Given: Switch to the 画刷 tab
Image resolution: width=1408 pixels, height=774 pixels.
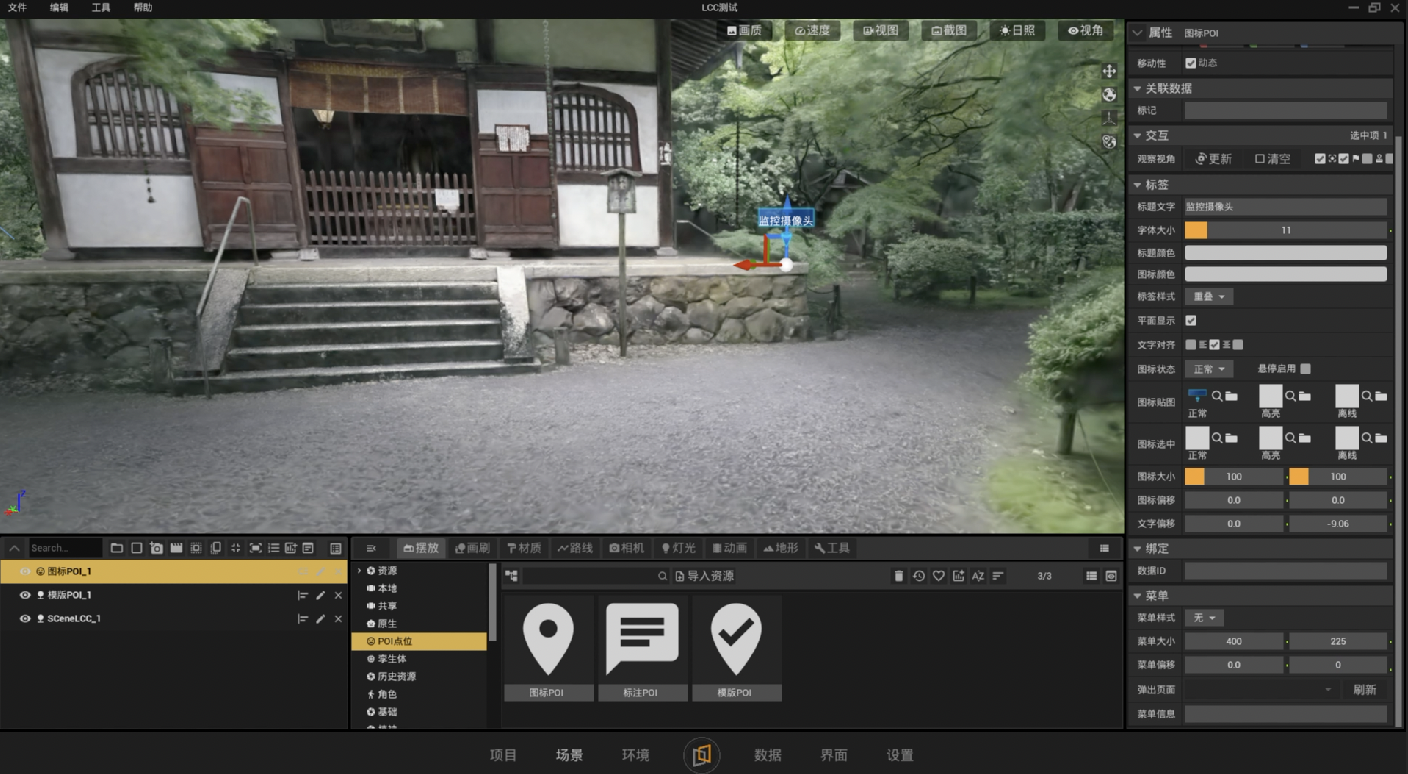Looking at the screenshot, I should 472,548.
